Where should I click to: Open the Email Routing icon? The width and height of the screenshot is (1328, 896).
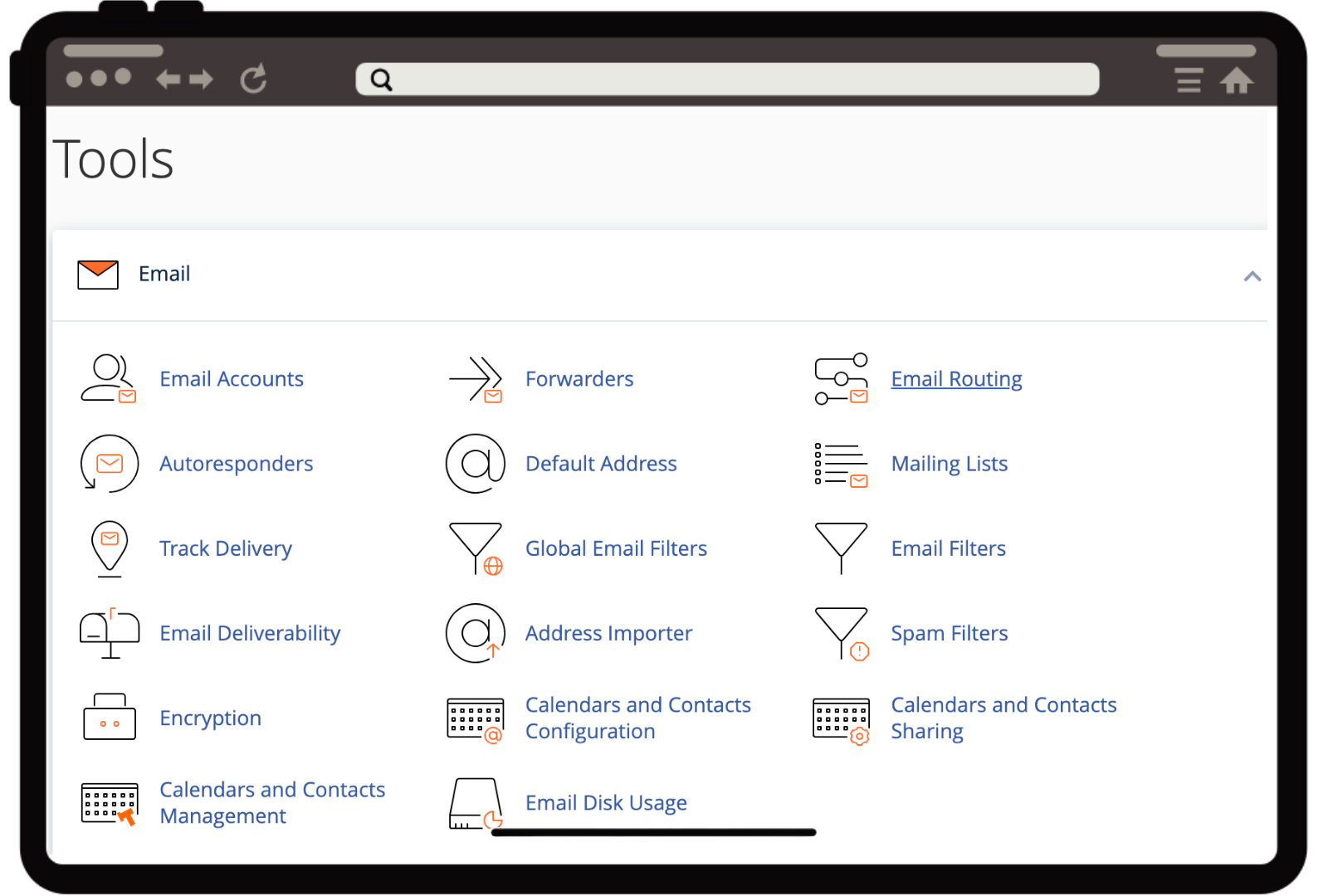841,379
